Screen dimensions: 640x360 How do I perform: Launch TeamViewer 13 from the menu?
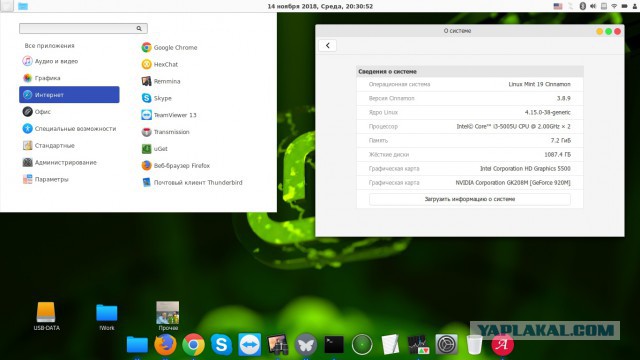coord(169,115)
